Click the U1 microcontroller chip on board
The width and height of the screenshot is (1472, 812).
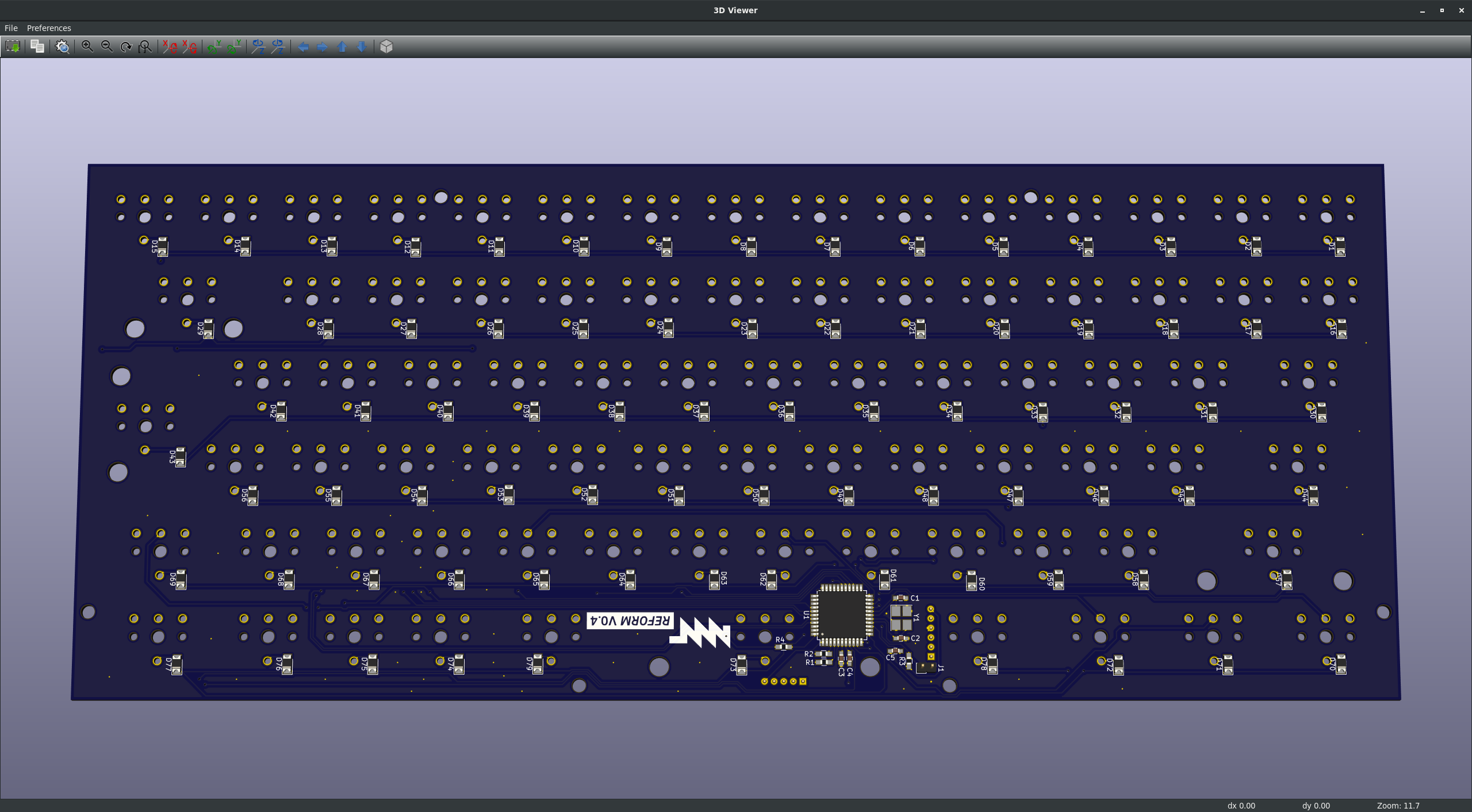click(x=842, y=615)
